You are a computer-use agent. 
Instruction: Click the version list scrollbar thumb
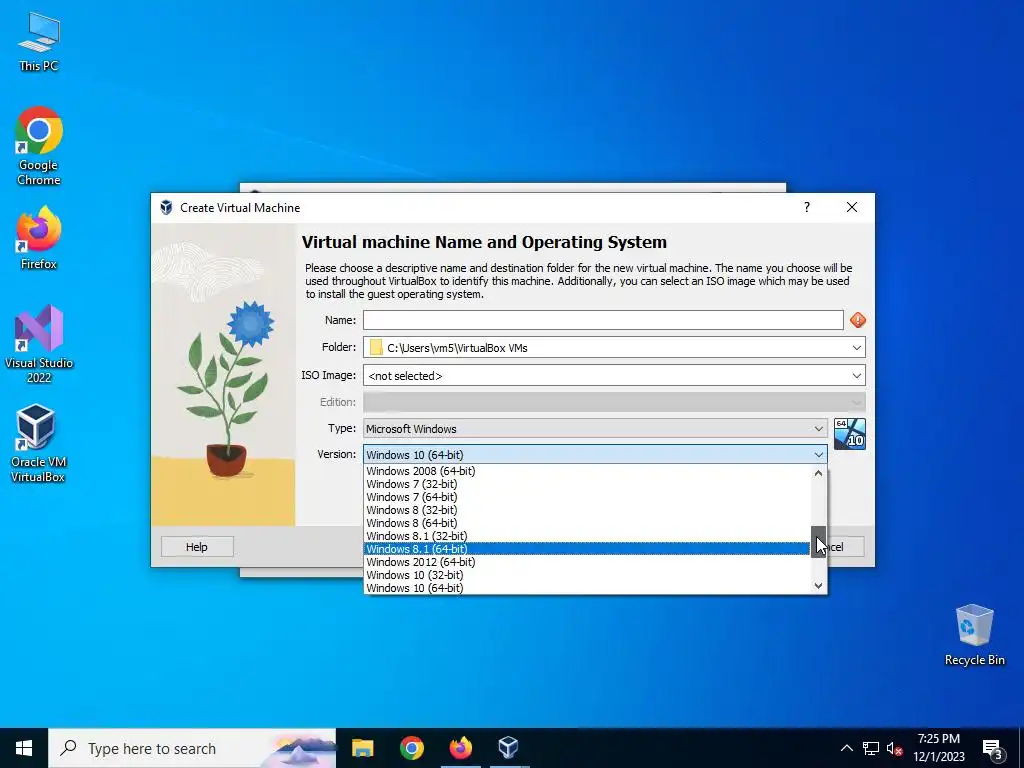tap(818, 541)
